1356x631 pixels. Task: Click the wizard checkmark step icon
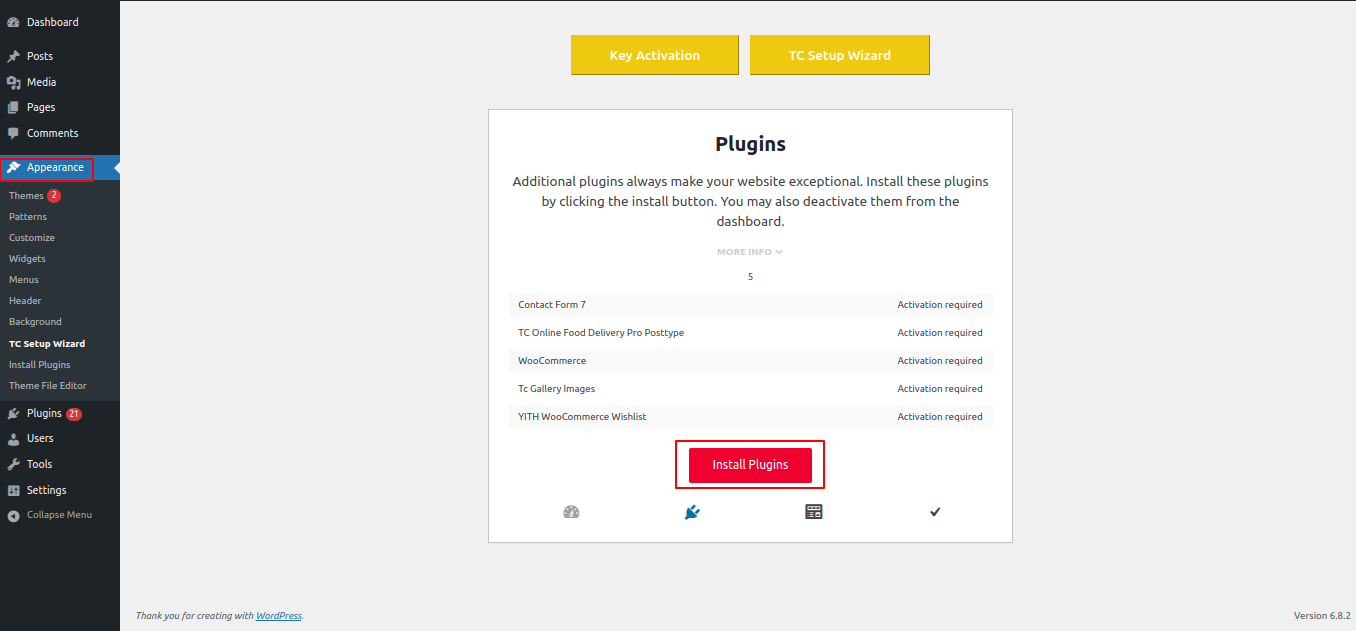[x=935, y=512]
